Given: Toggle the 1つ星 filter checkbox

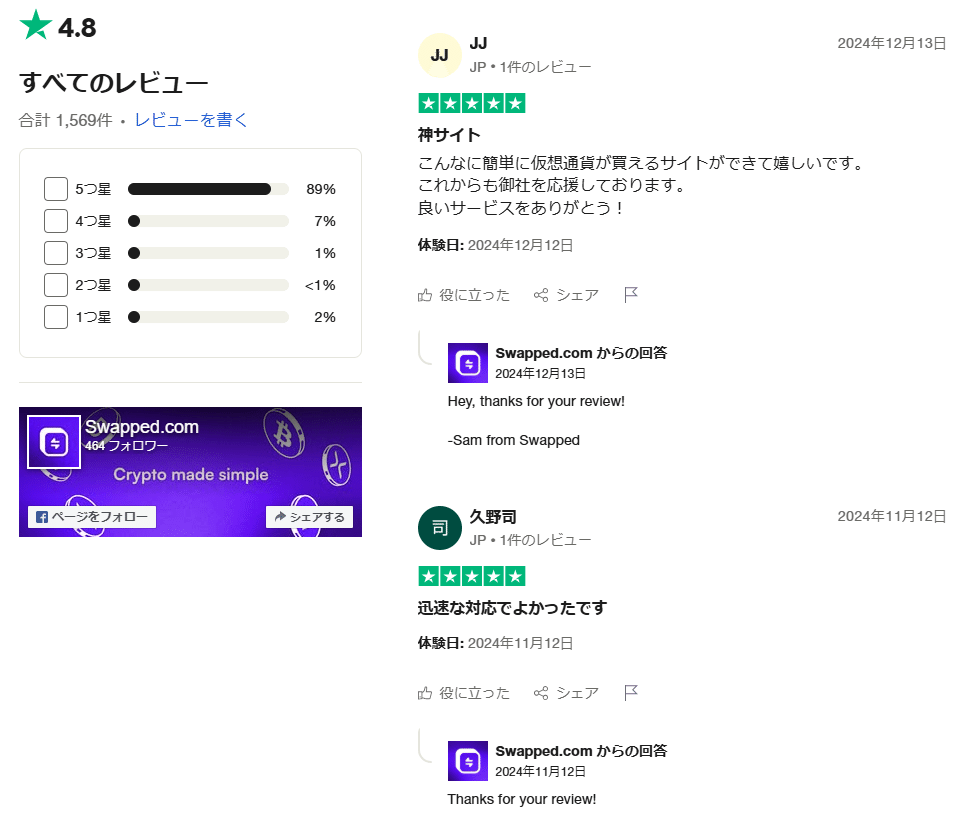Looking at the screenshot, I should (55, 316).
